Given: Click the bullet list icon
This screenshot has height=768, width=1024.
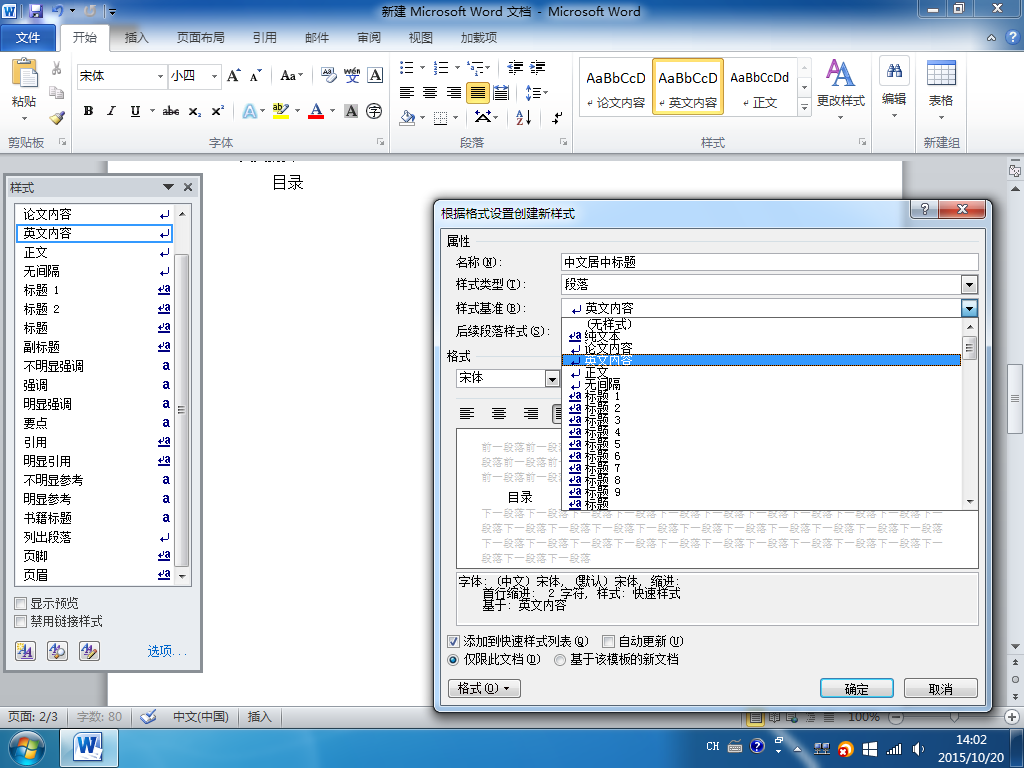Looking at the screenshot, I should click(407, 68).
